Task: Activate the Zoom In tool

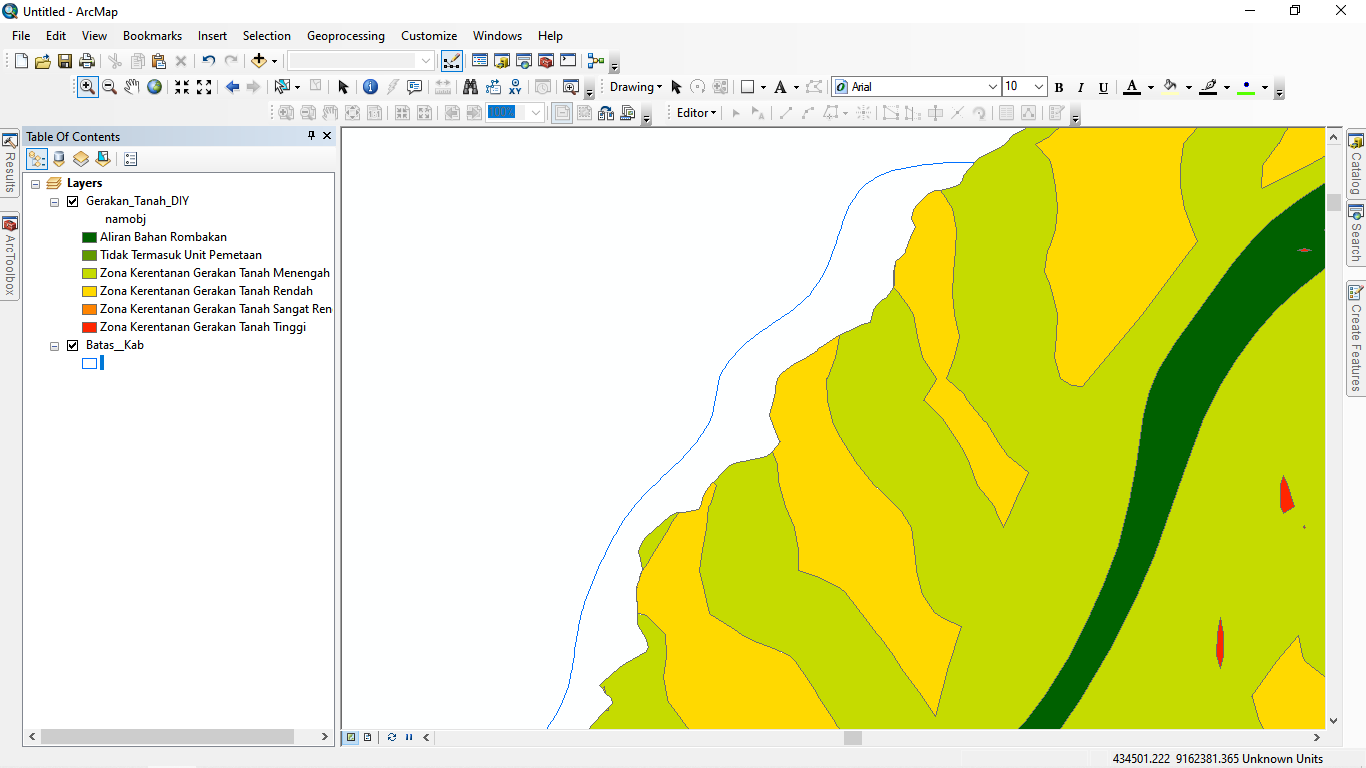Action: click(x=87, y=87)
